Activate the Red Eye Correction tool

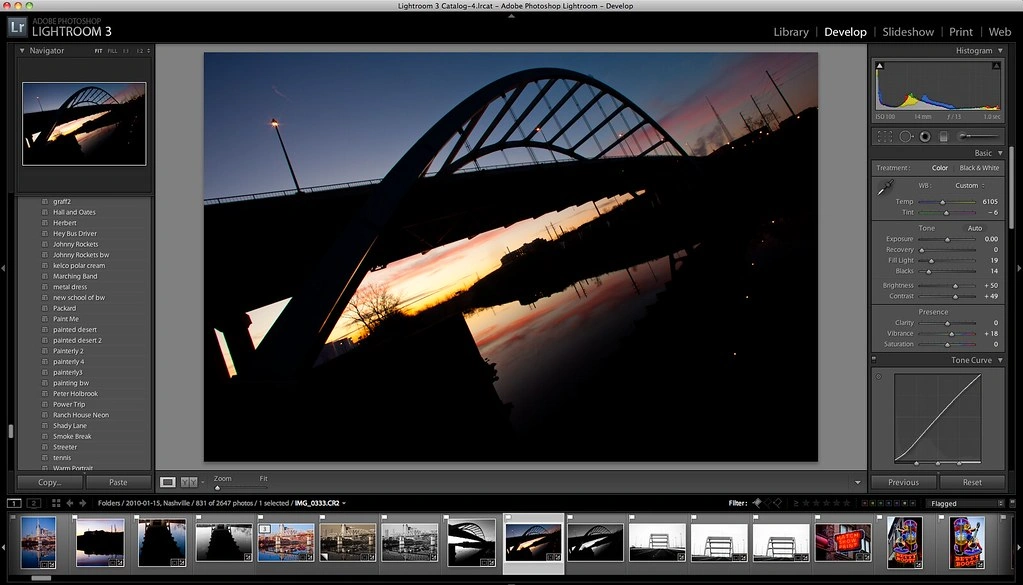point(923,136)
